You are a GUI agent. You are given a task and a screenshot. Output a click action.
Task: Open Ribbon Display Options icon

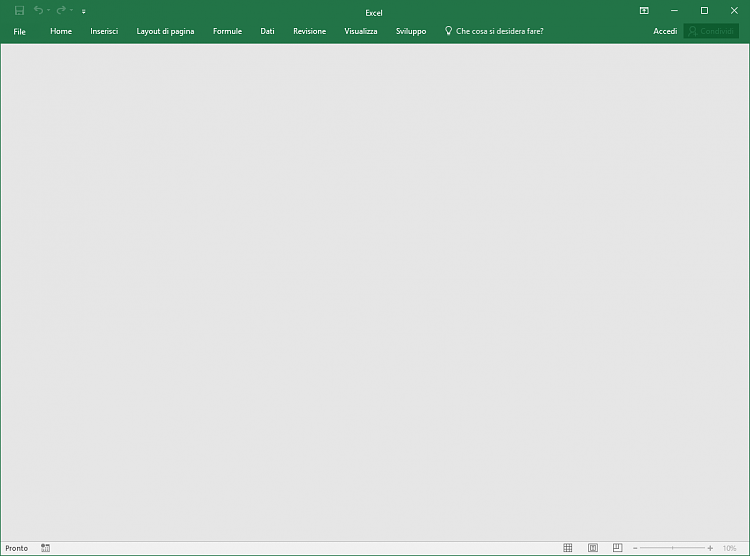coord(644,11)
